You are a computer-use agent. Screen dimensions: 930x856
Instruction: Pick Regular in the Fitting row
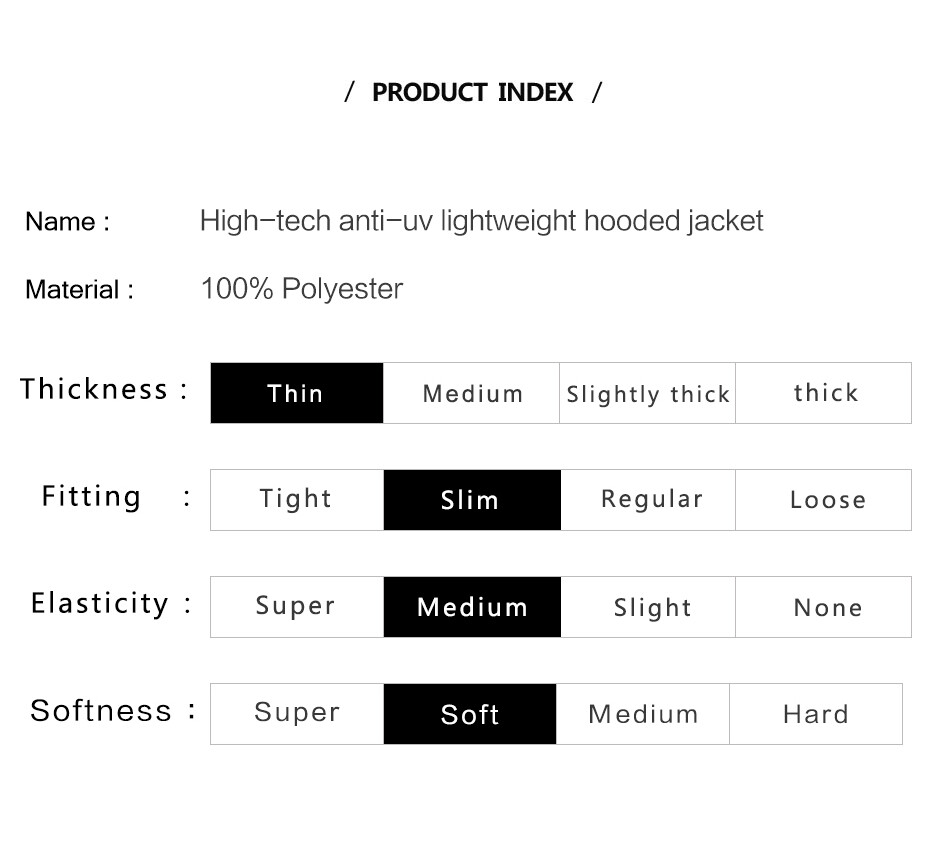[x=648, y=499]
